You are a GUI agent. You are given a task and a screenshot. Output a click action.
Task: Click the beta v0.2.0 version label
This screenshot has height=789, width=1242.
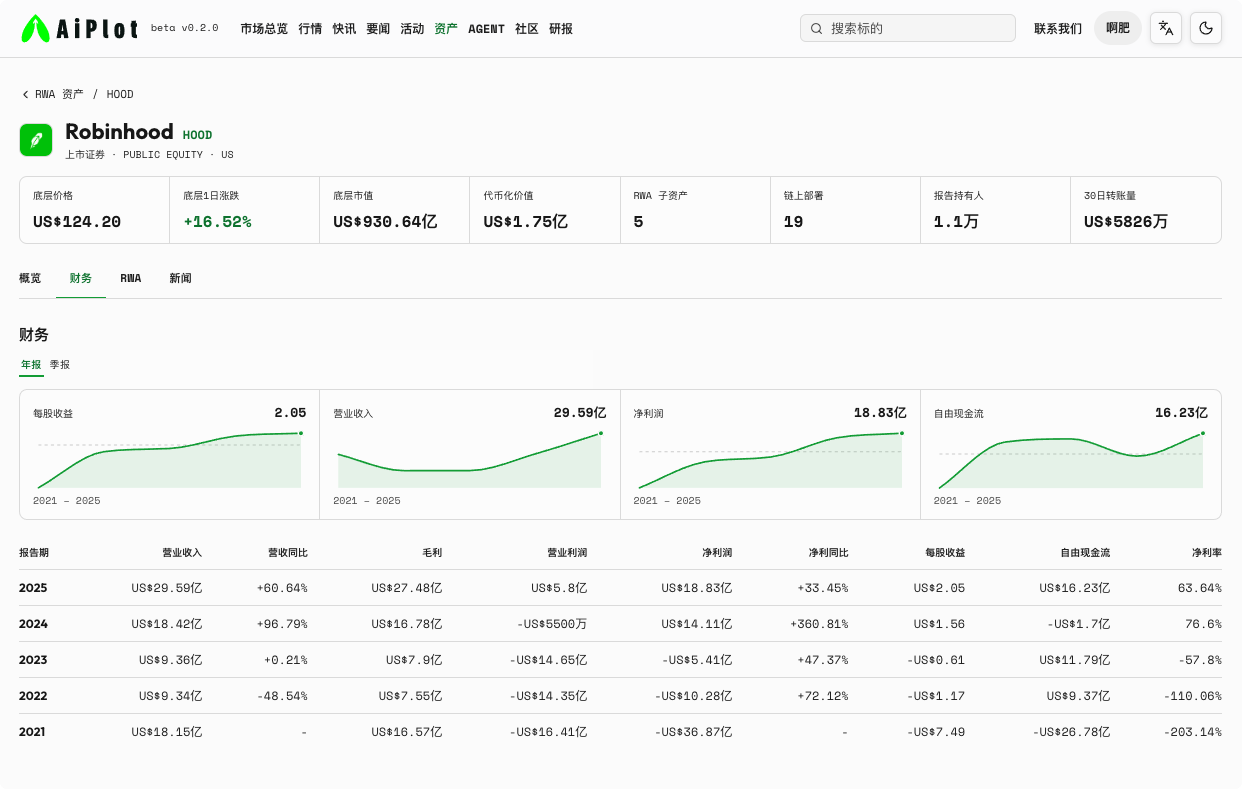[184, 28]
